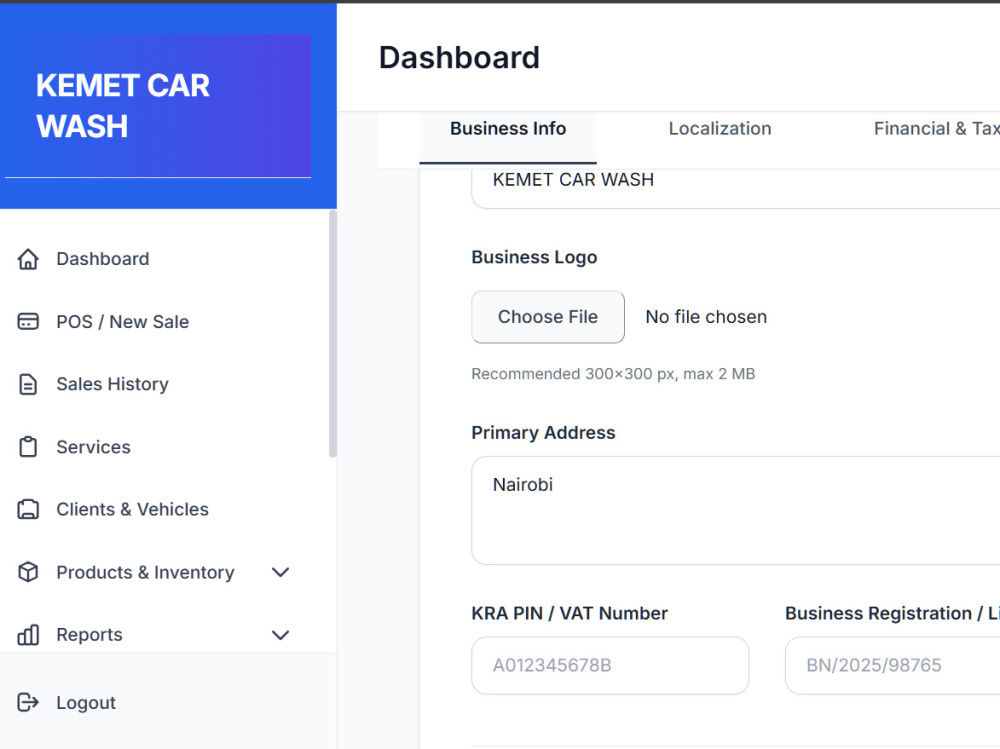1000x749 pixels.
Task: Click the Services clipboard icon
Action: tap(28, 447)
